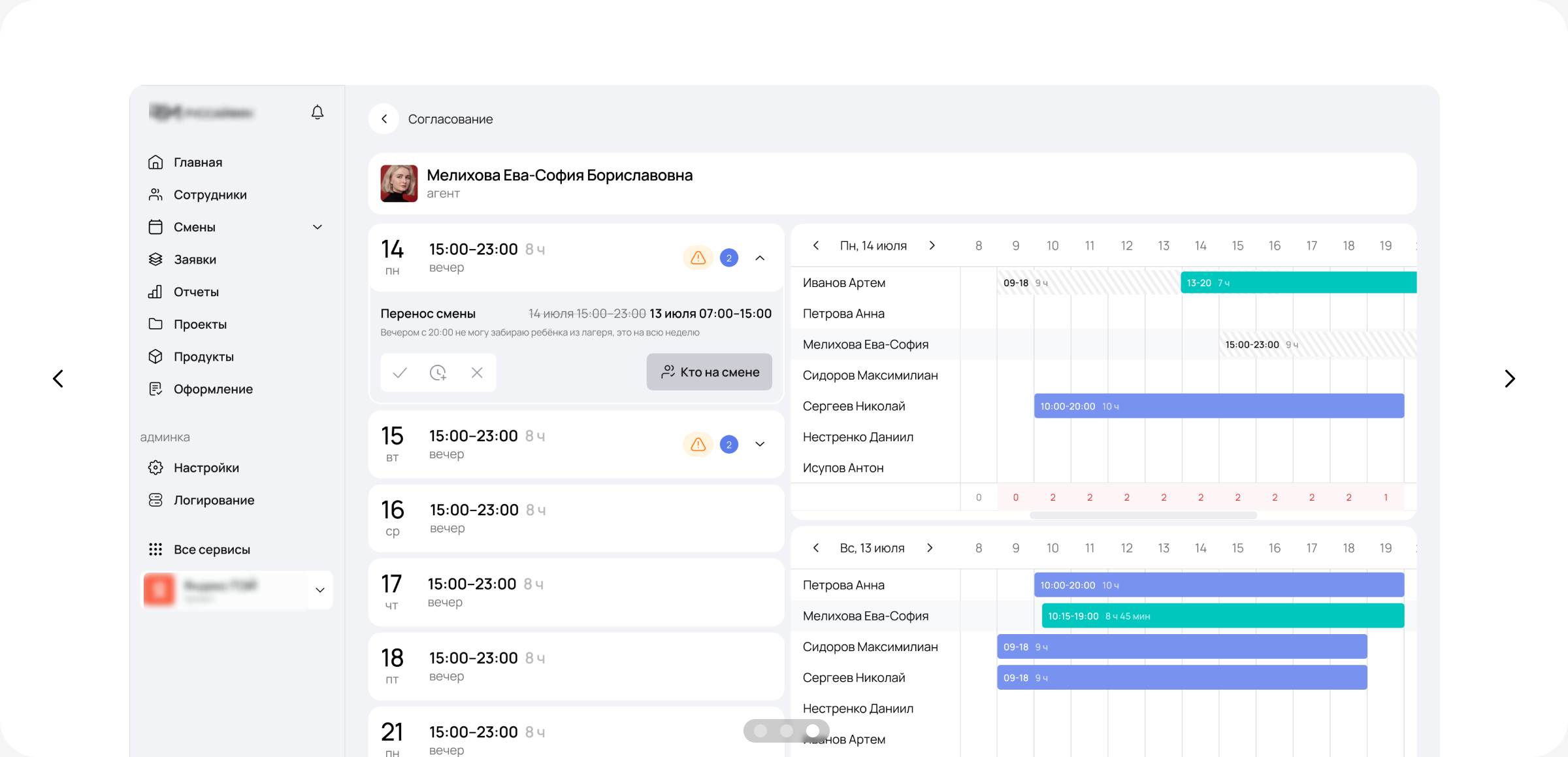
Task: Go back from Согласование page
Action: point(384,119)
